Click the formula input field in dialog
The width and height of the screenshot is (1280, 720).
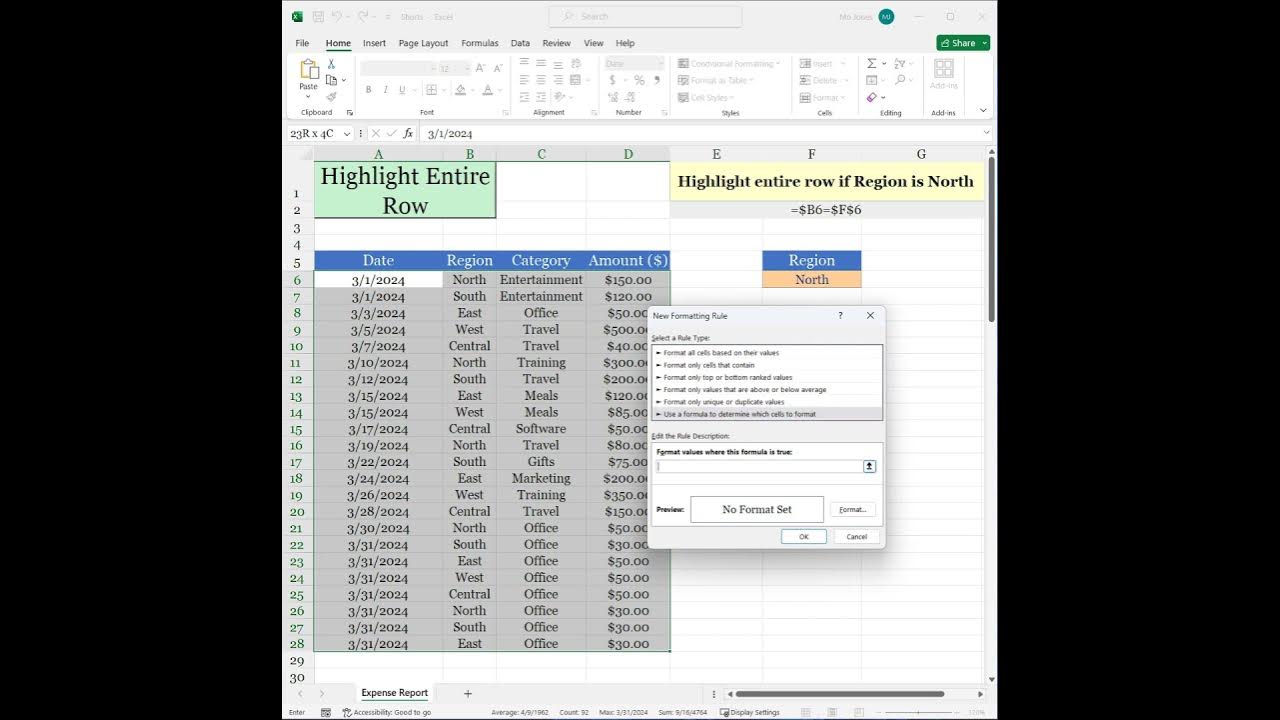tap(759, 466)
